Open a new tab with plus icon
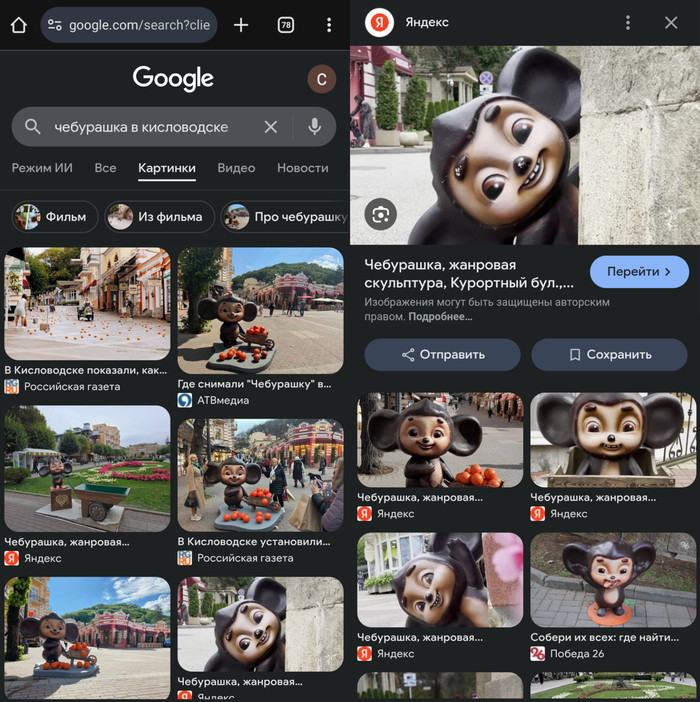 point(241,25)
